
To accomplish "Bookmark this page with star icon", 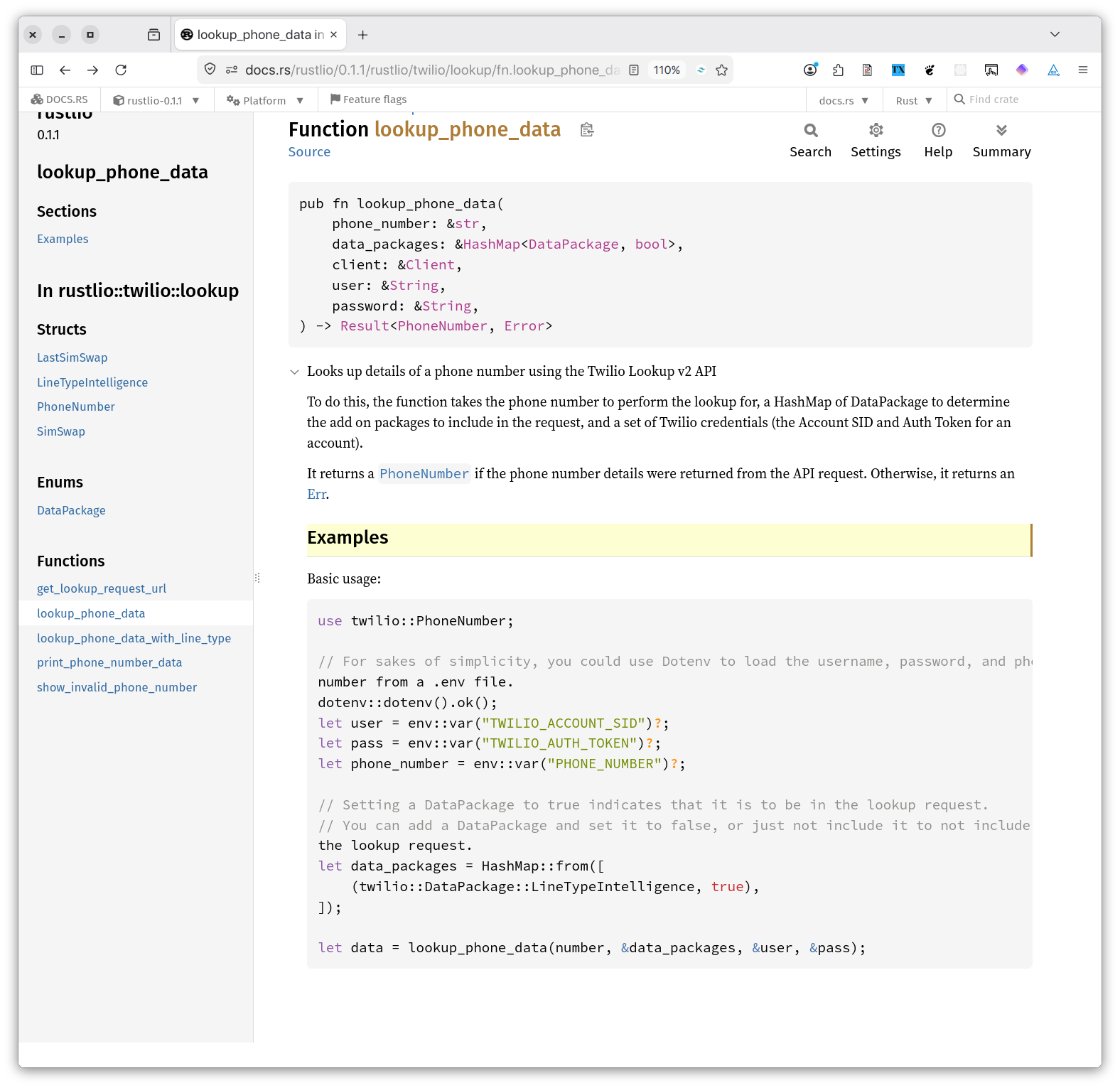I will pyautogui.click(x=722, y=70).
